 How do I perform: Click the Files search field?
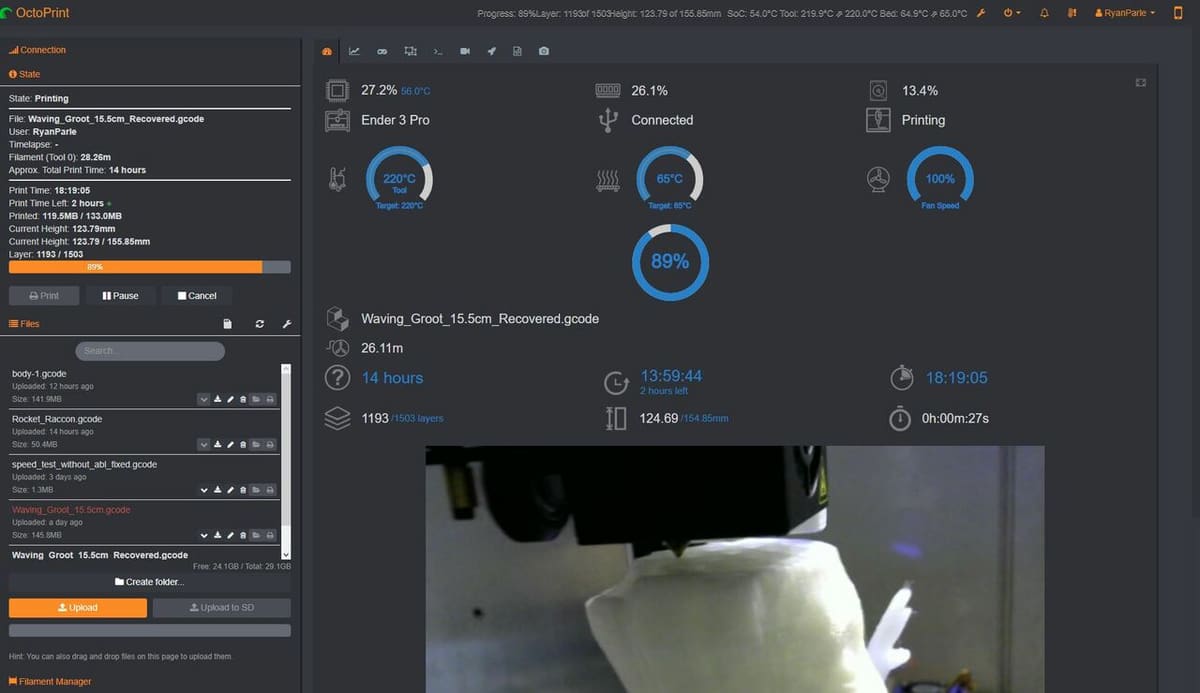point(150,351)
